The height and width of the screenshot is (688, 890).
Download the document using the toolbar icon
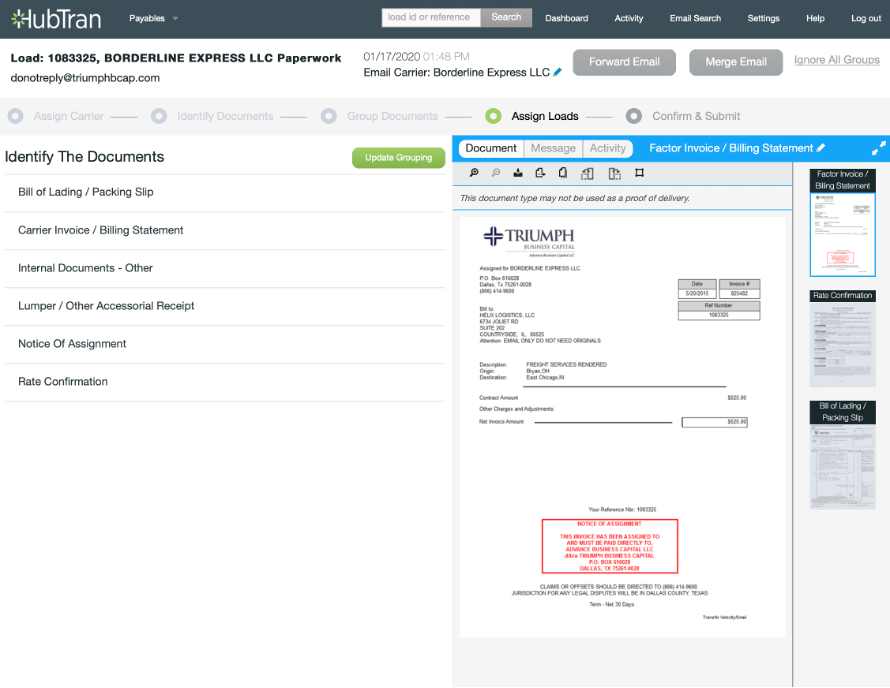tap(518, 173)
